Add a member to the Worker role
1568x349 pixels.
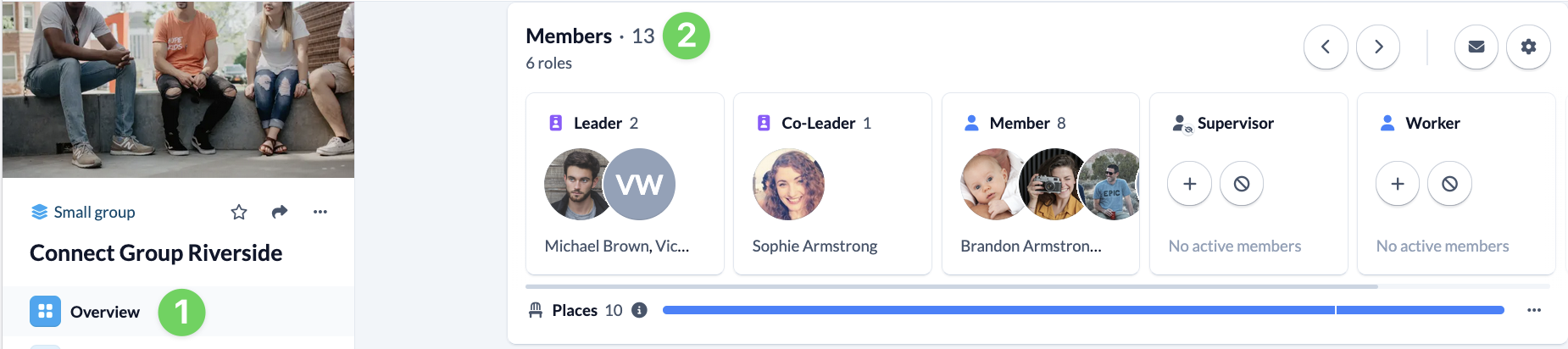1398,184
